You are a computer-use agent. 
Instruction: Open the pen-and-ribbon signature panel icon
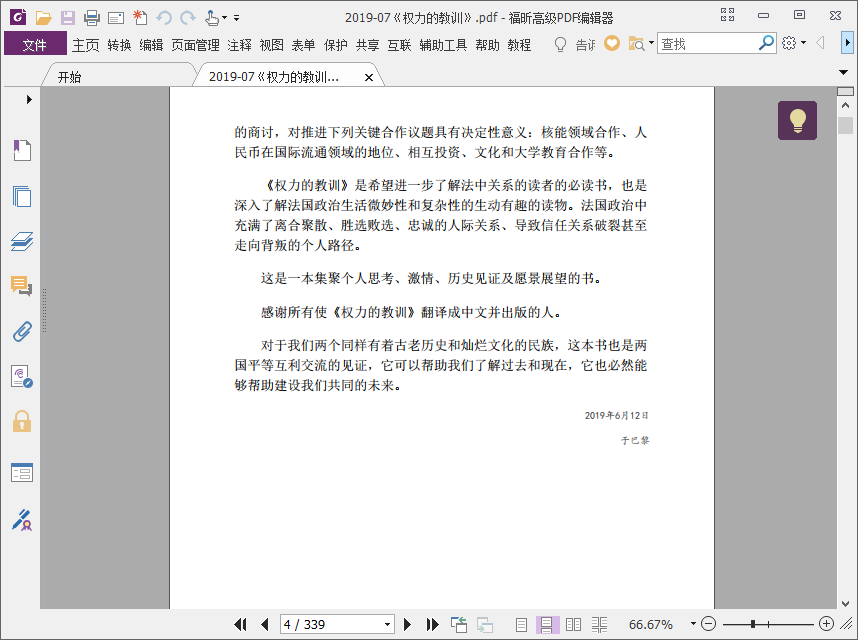click(x=22, y=520)
